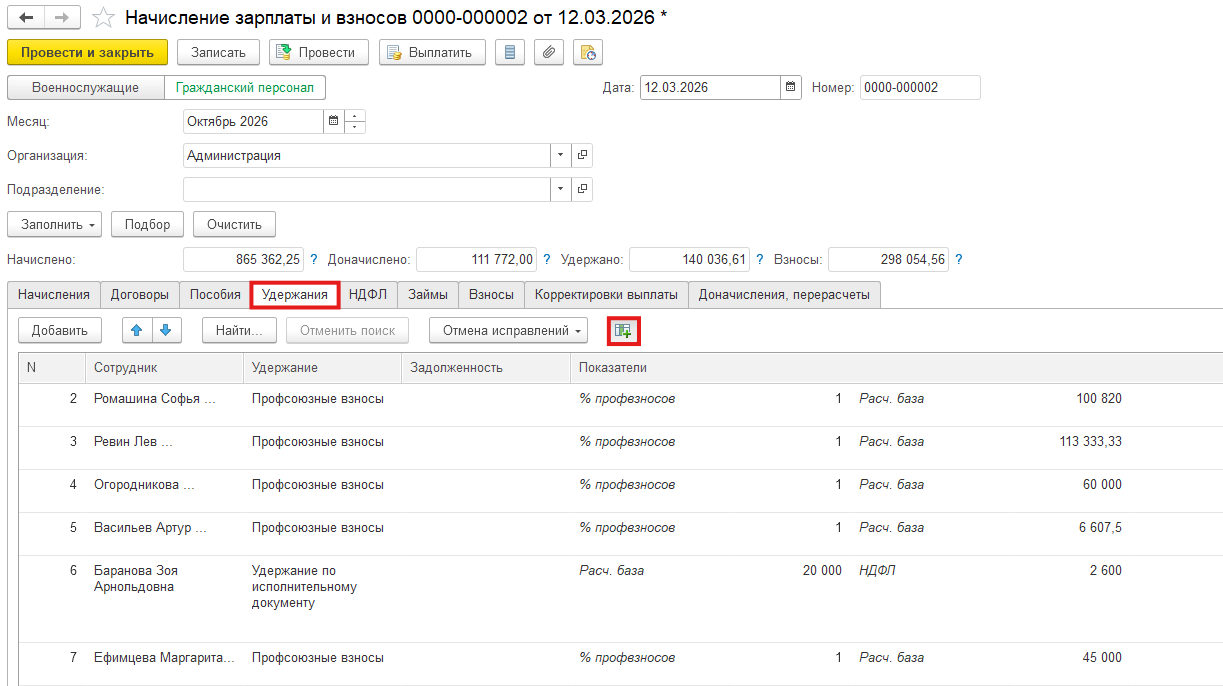
Task: Click the Удержание column header
Action: click(322, 367)
